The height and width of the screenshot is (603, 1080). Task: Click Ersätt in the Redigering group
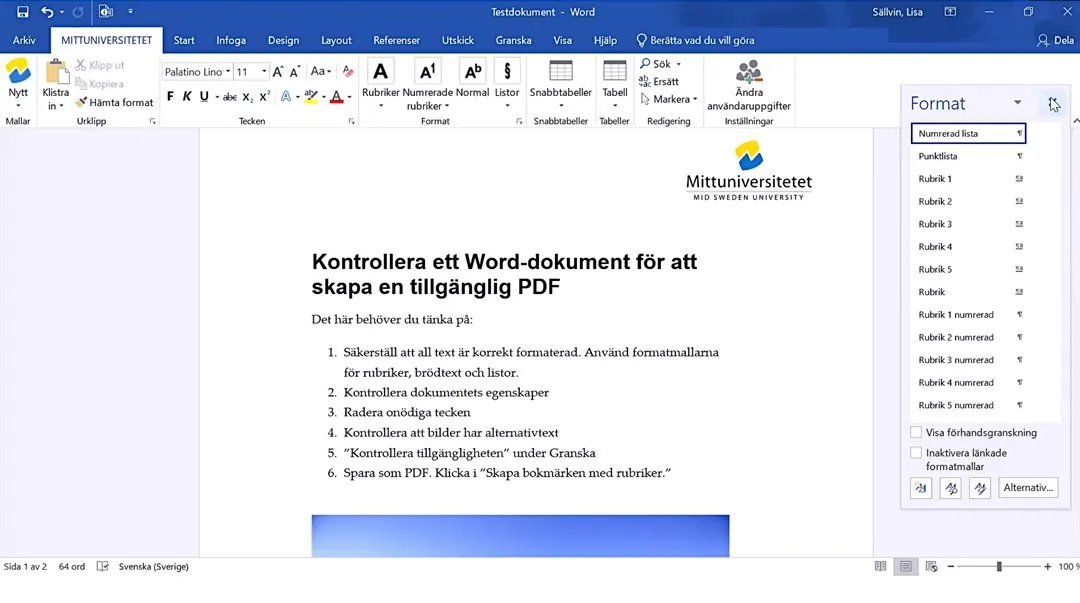(664, 80)
